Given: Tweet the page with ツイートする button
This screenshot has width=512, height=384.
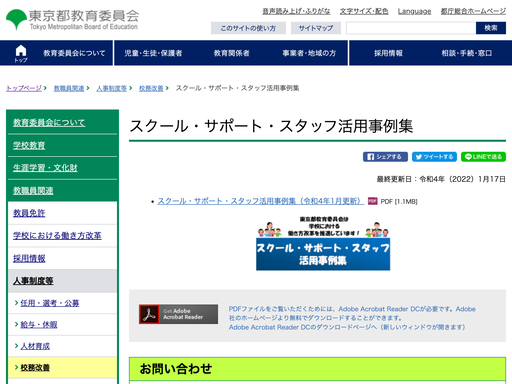Looking at the screenshot, I should (434, 157).
